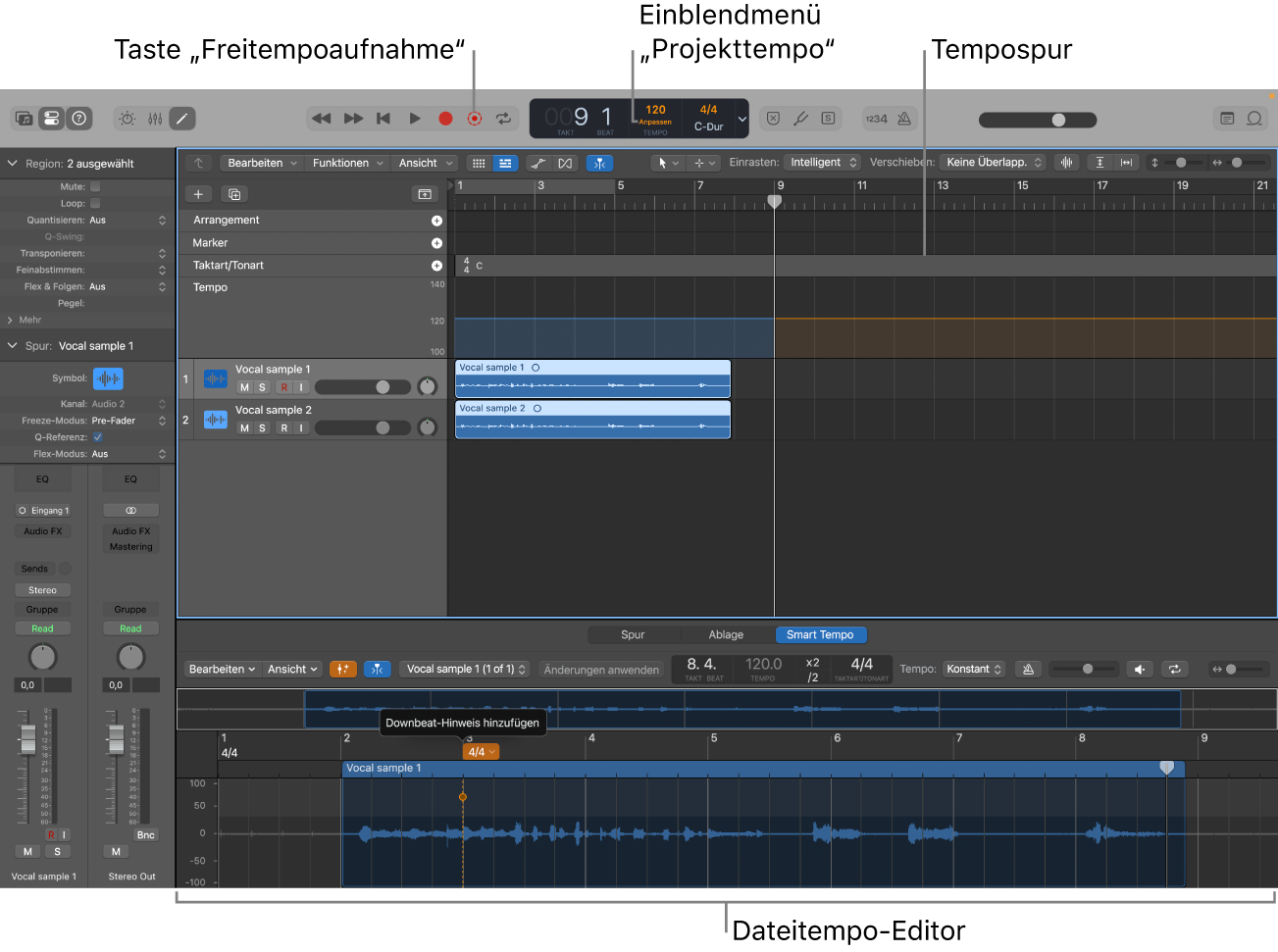
Task: Open Quick Help question mark button
Action: pyautogui.click(x=79, y=119)
